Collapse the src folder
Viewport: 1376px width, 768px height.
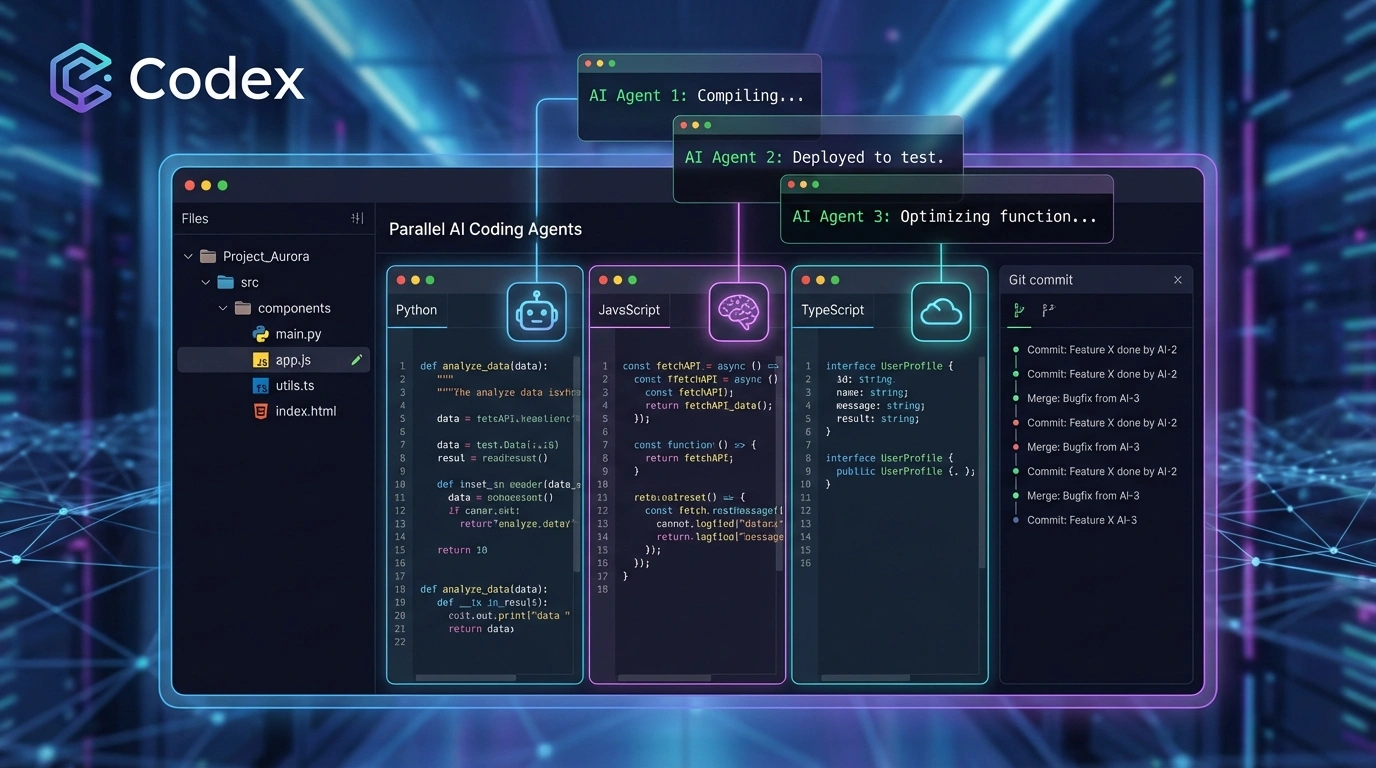point(206,283)
